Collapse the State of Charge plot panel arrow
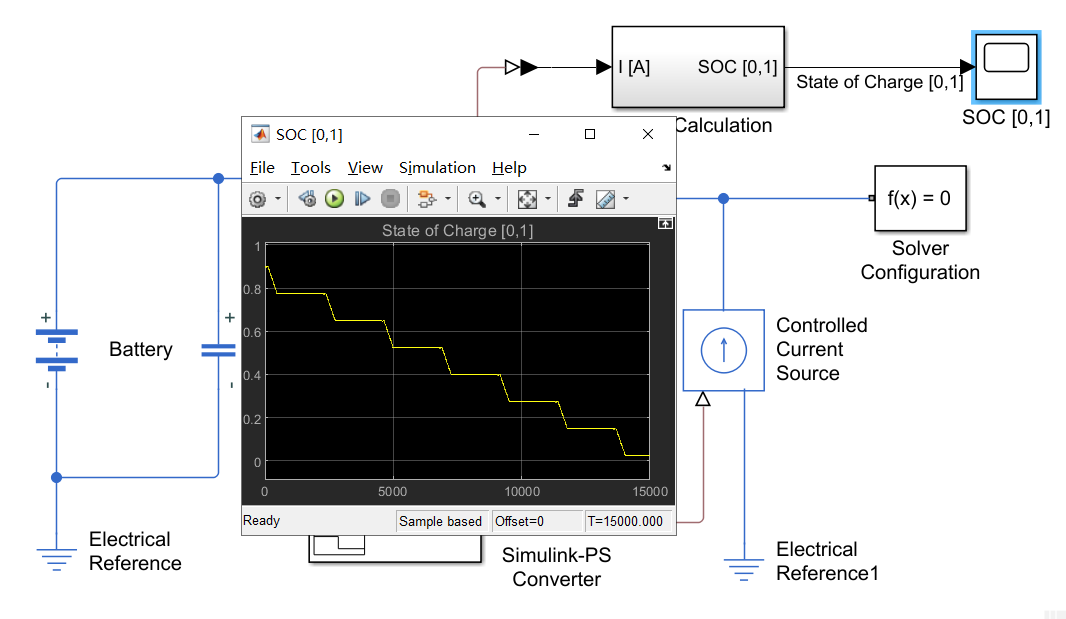This screenshot has width=1066, height=619. 665,222
